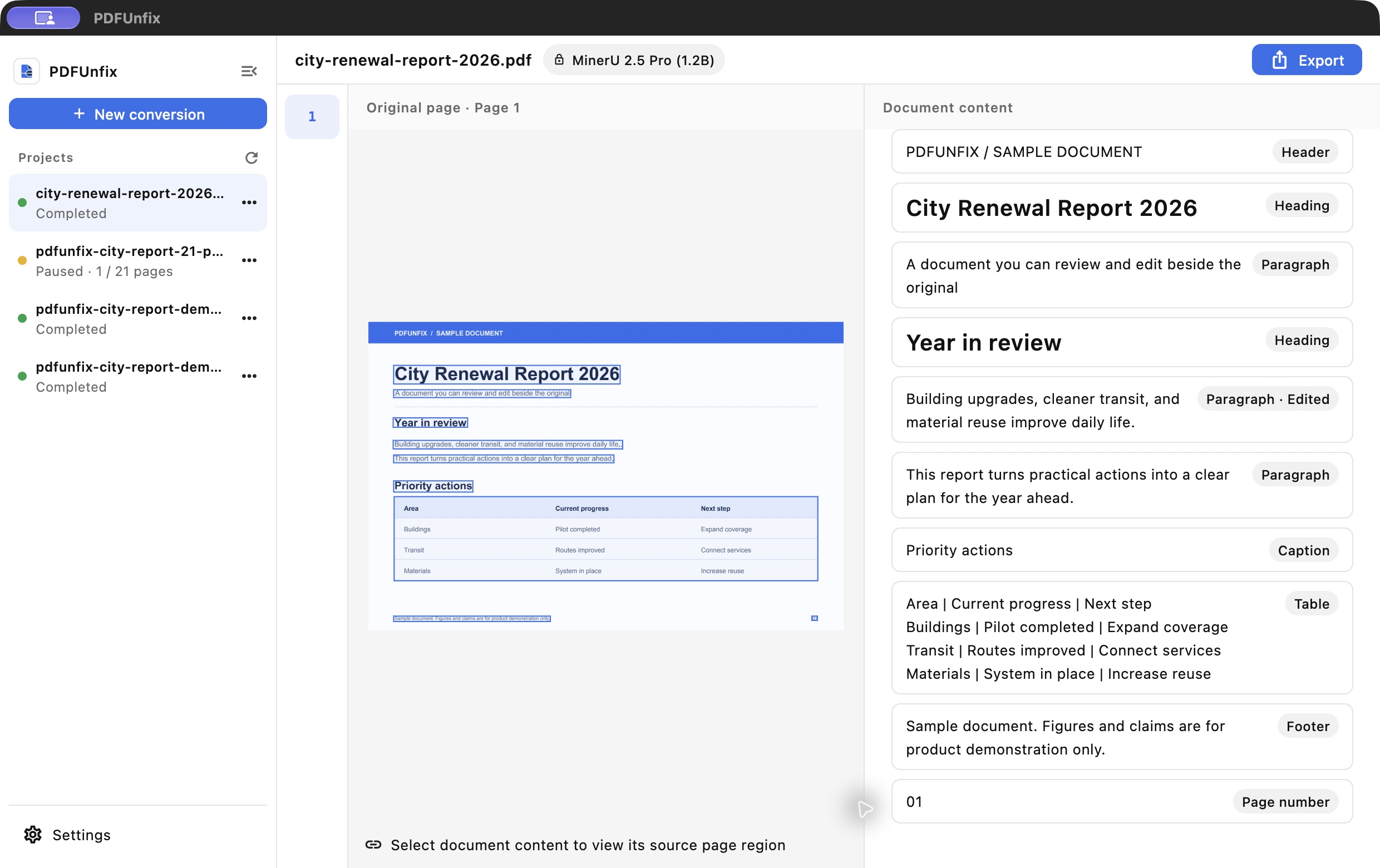Click the 'Paragraph · Edited' tag
The width and height of the screenshot is (1380, 868).
[1267, 399]
